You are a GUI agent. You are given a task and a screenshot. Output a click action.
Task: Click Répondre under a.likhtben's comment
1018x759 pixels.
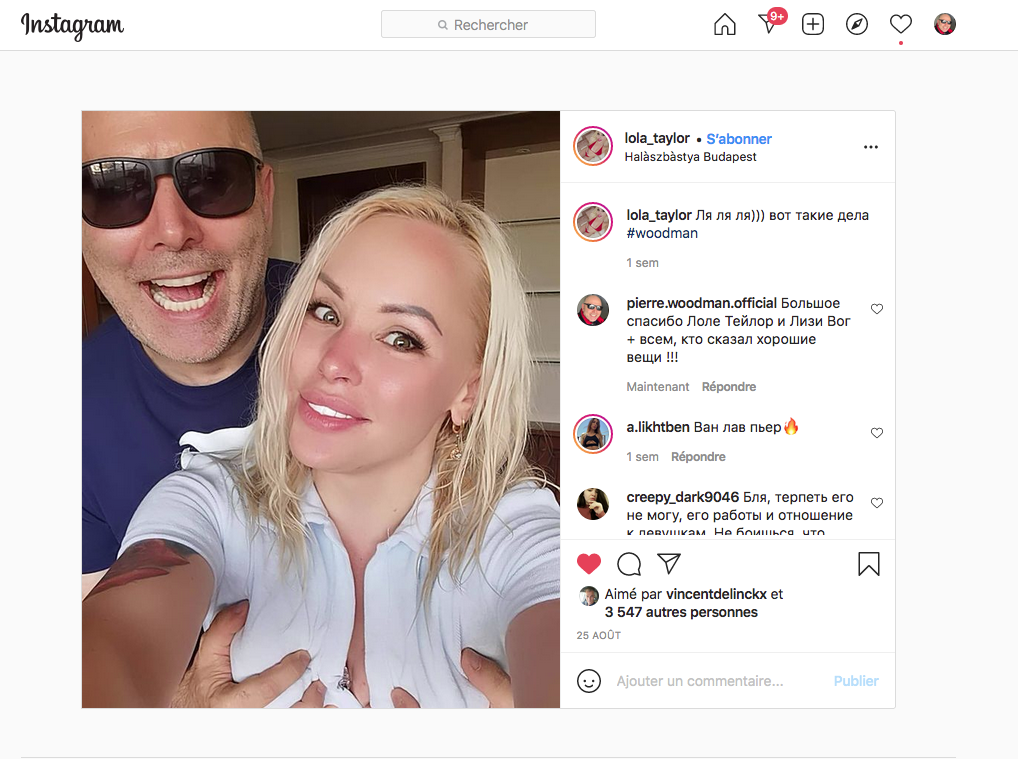pyautogui.click(x=698, y=457)
